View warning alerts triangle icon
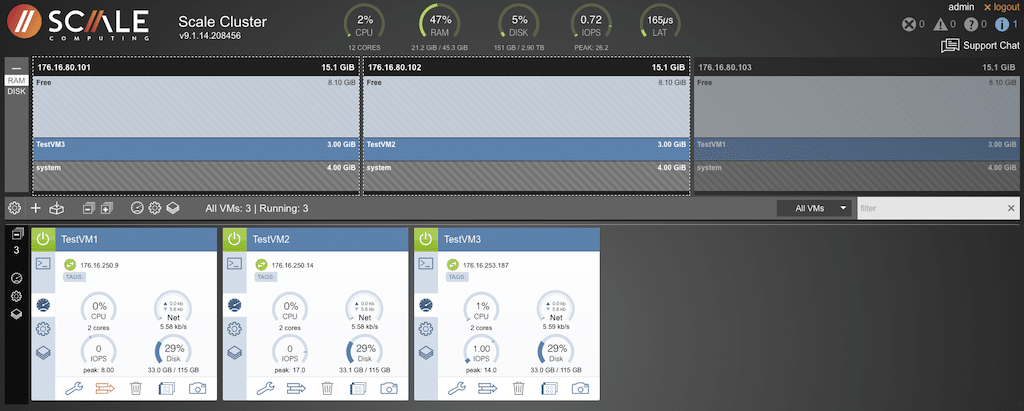Viewport: 1024px width, 411px height. [x=940, y=25]
